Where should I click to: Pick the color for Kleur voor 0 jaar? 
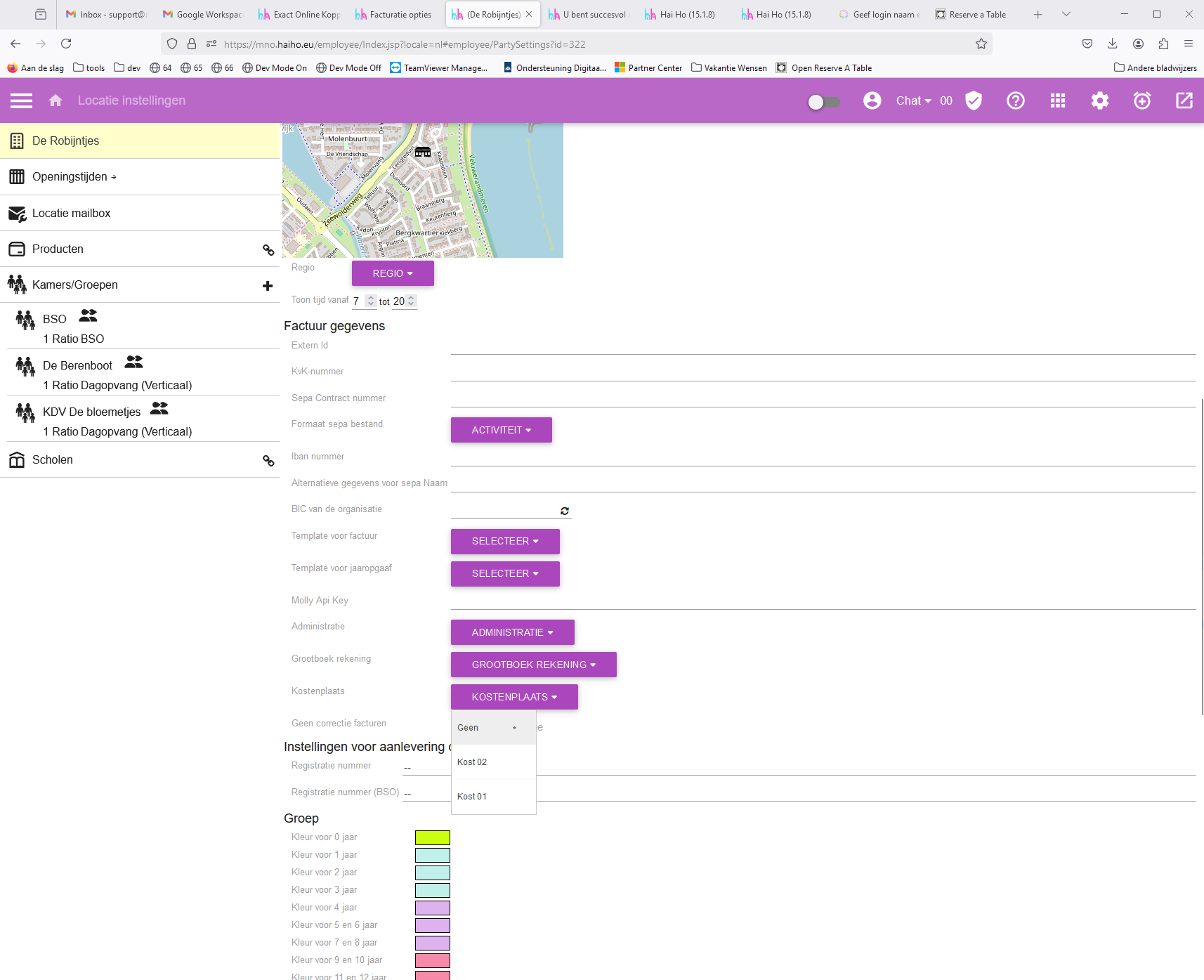point(432,837)
